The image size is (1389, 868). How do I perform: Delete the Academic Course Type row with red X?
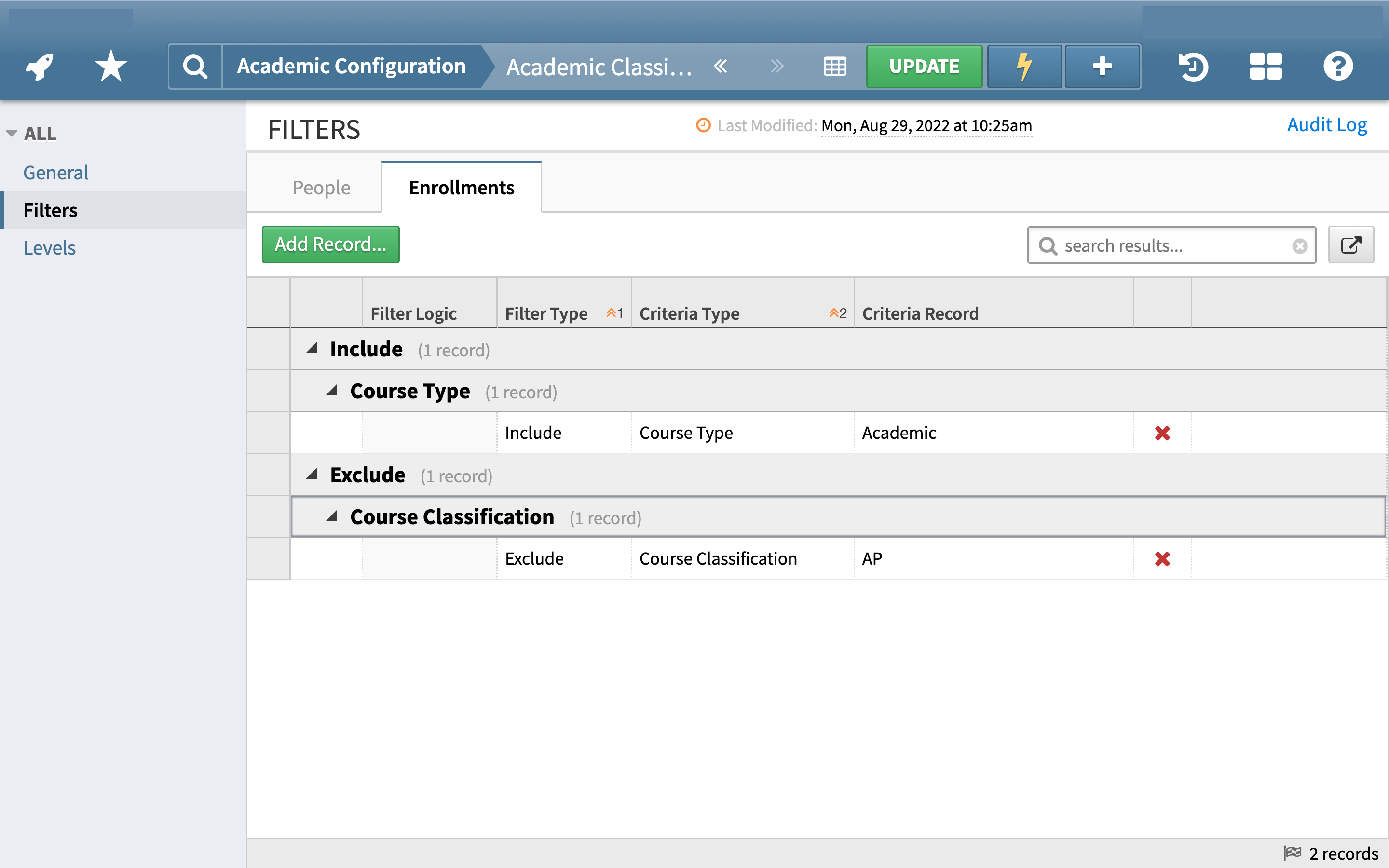[1162, 433]
